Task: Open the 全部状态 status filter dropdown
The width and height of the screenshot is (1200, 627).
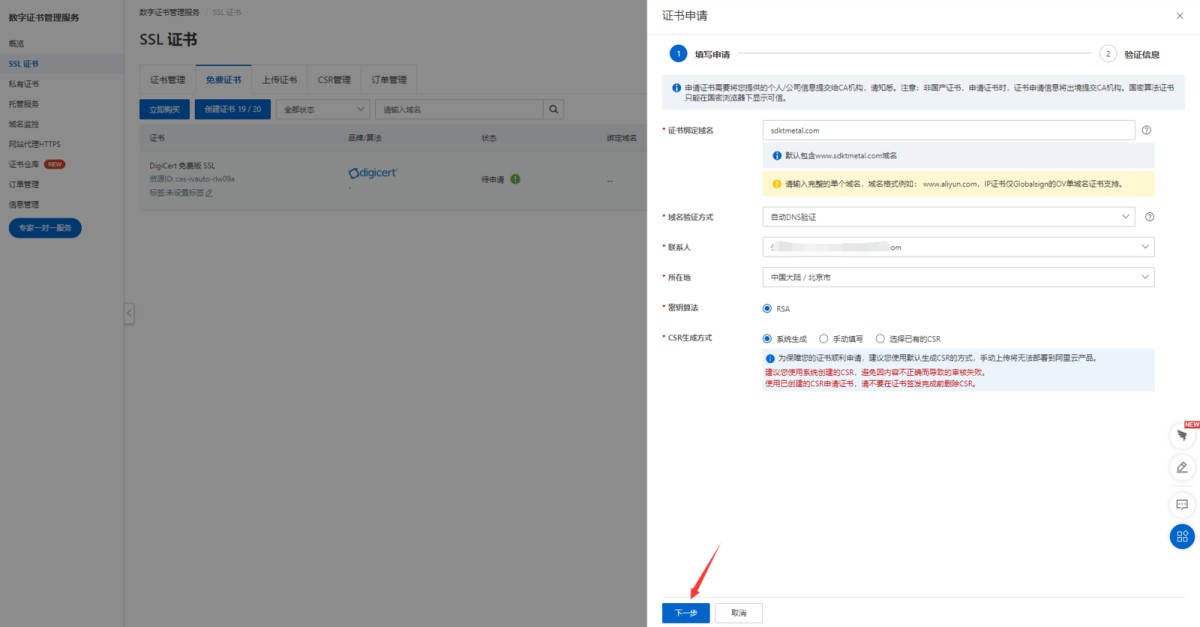Action: click(x=323, y=109)
